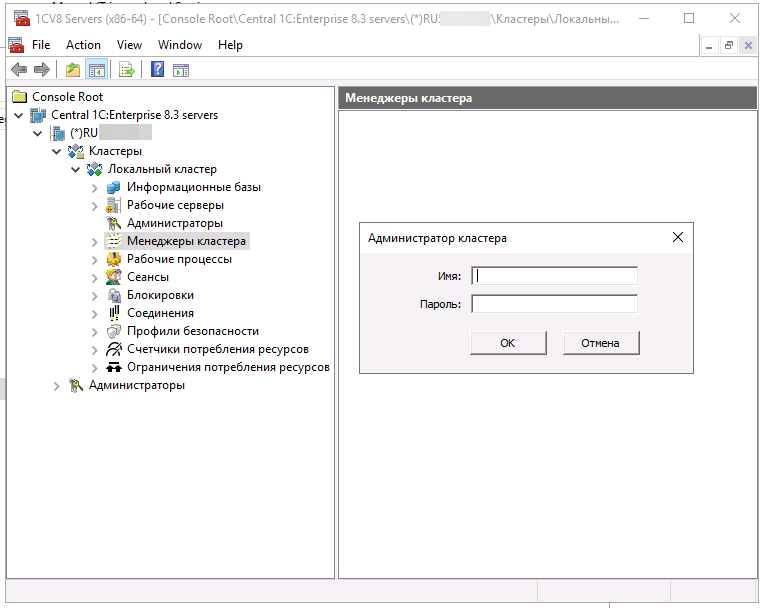Click the Сеансы user icon

coord(113,277)
